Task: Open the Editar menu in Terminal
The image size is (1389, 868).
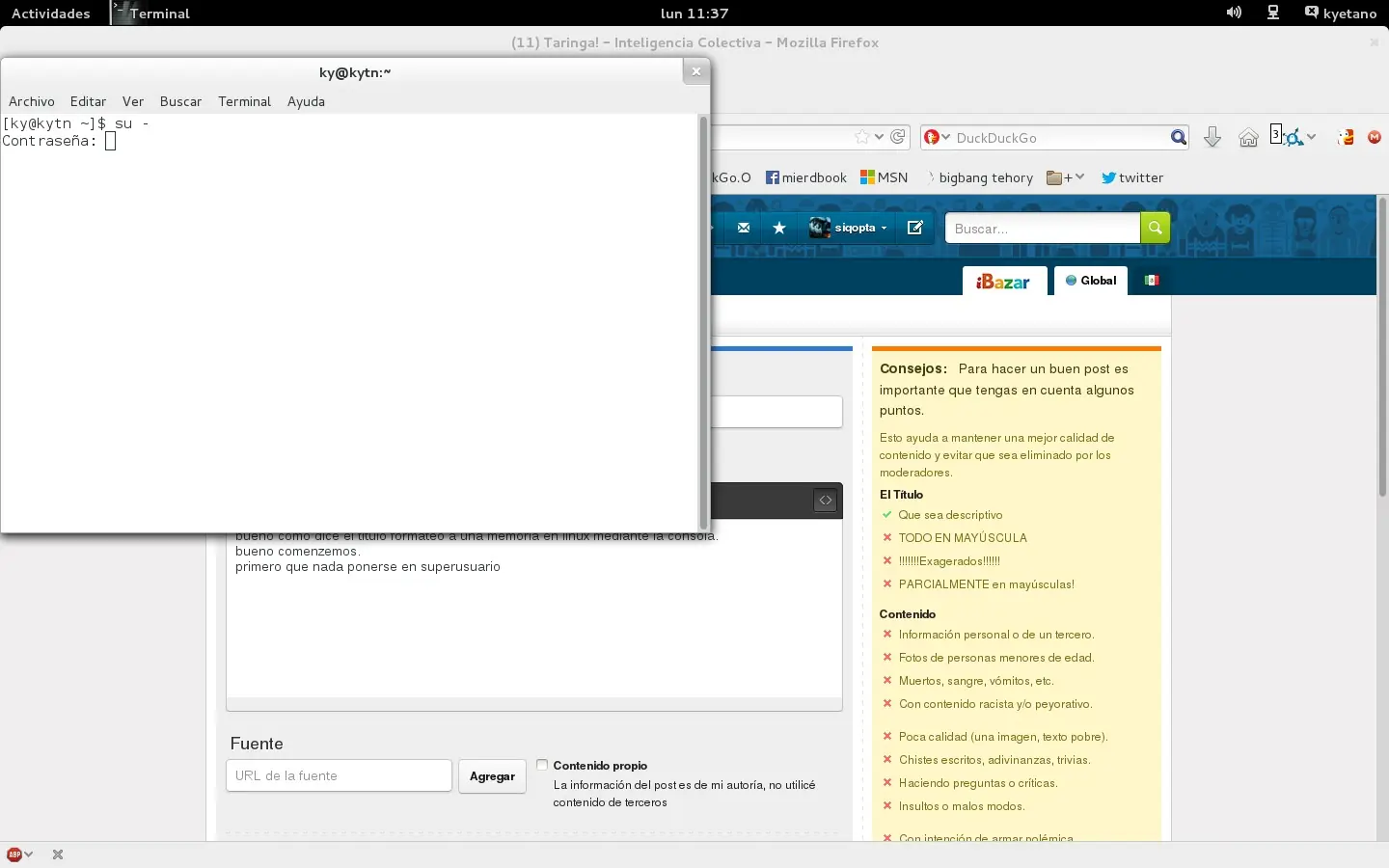Action: tap(88, 101)
